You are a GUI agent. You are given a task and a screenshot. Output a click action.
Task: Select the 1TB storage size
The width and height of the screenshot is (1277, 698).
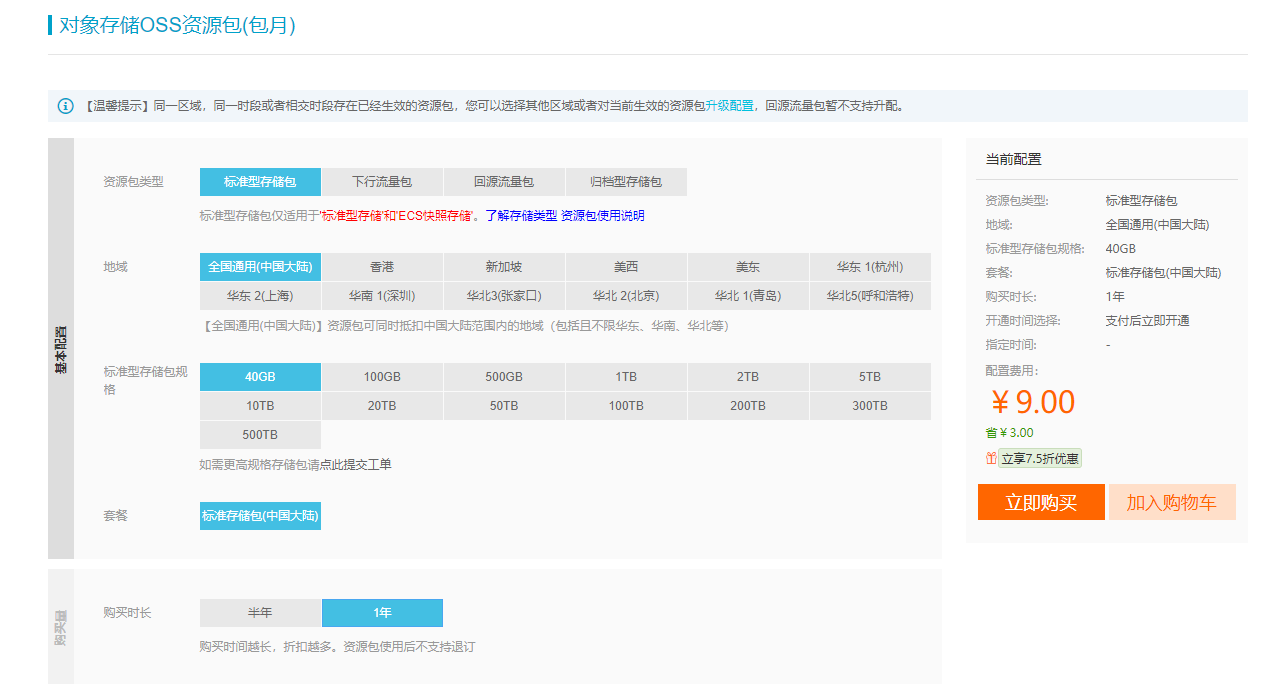pos(626,377)
